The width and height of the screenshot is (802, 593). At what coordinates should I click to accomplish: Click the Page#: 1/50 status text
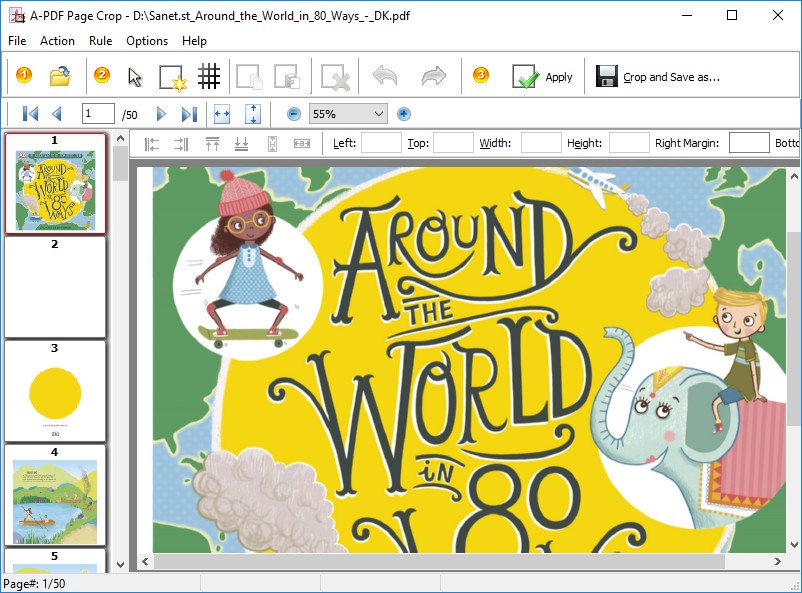tap(34, 583)
